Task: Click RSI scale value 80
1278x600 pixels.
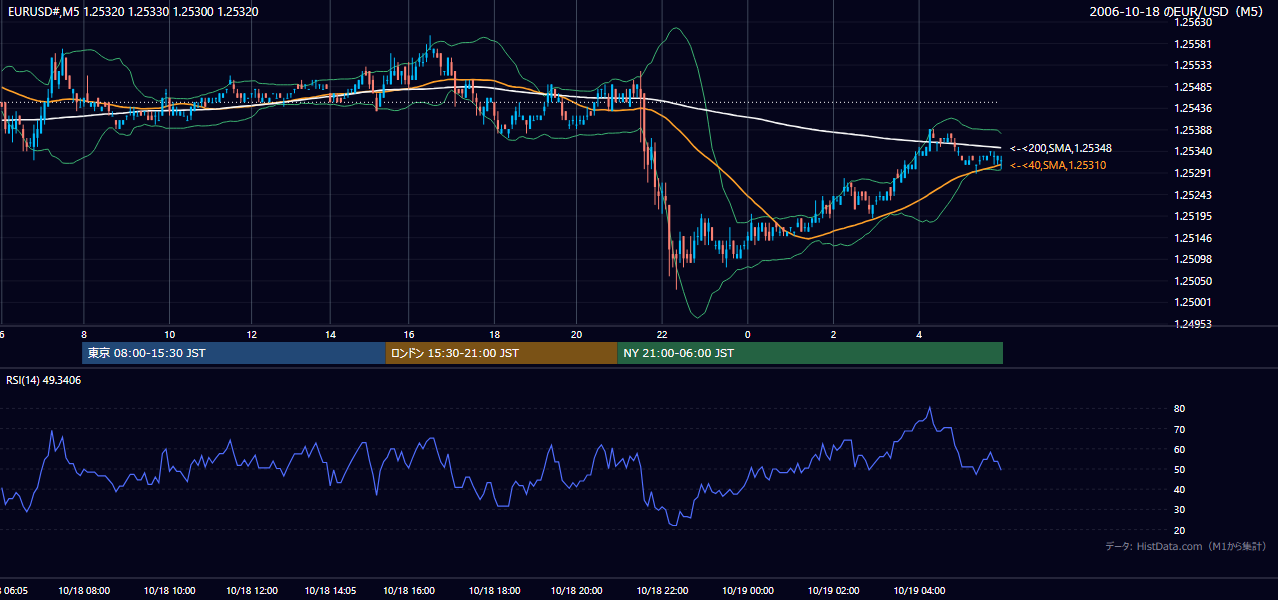Action: [x=1180, y=409]
